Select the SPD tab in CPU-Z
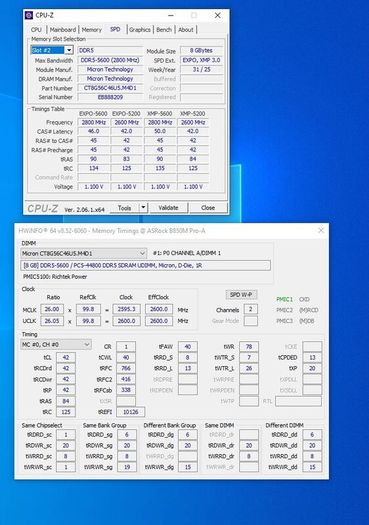The height and width of the screenshot is (525, 369). pos(115,29)
